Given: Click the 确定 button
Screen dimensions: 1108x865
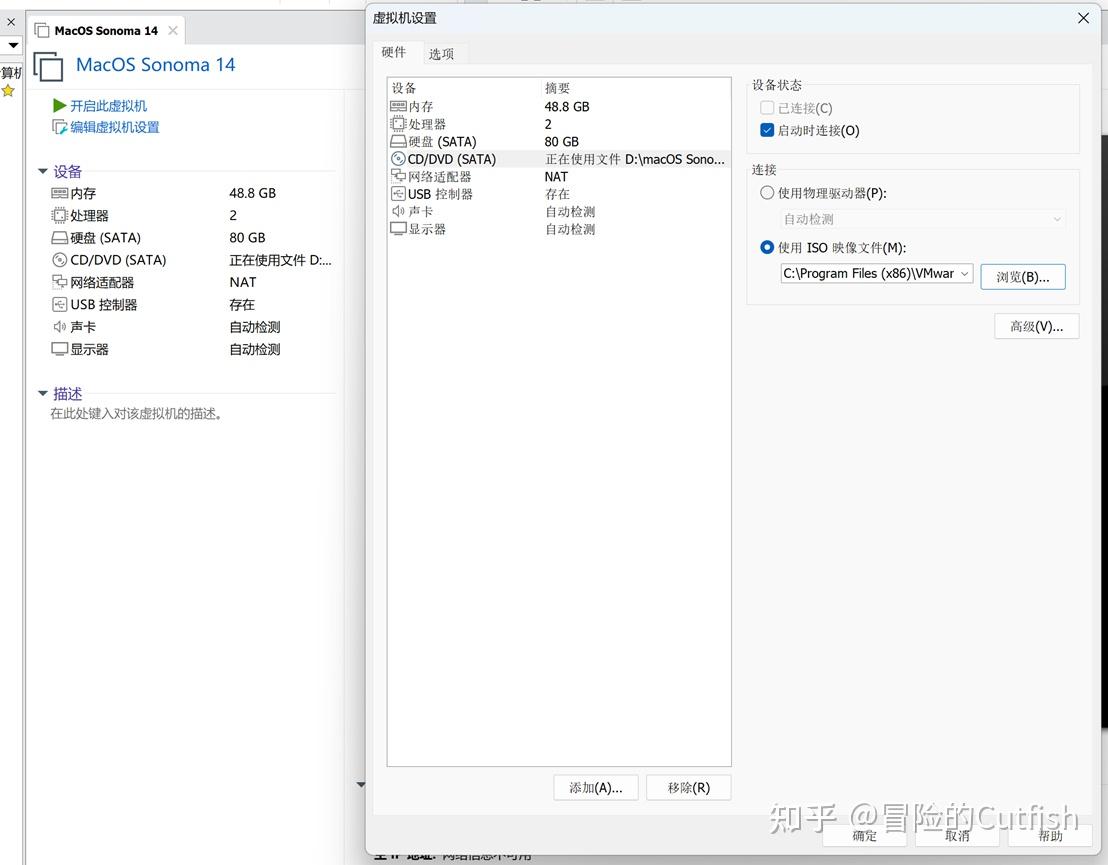Looking at the screenshot, I should (x=864, y=835).
